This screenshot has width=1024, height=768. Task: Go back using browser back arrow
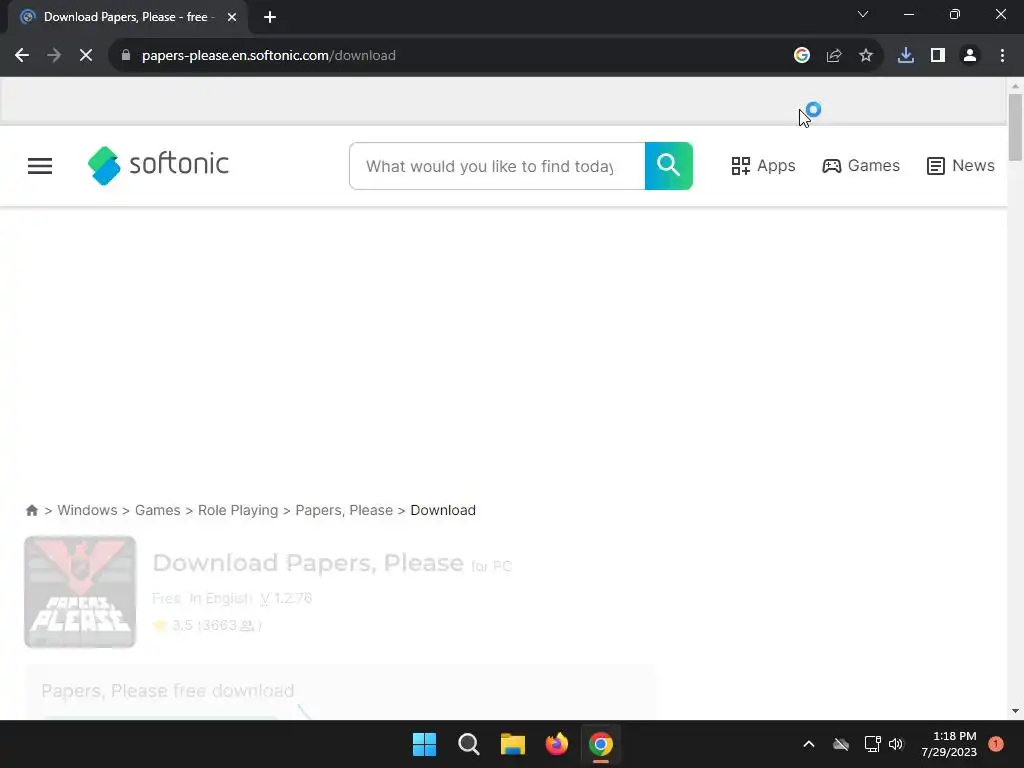click(22, 56)
